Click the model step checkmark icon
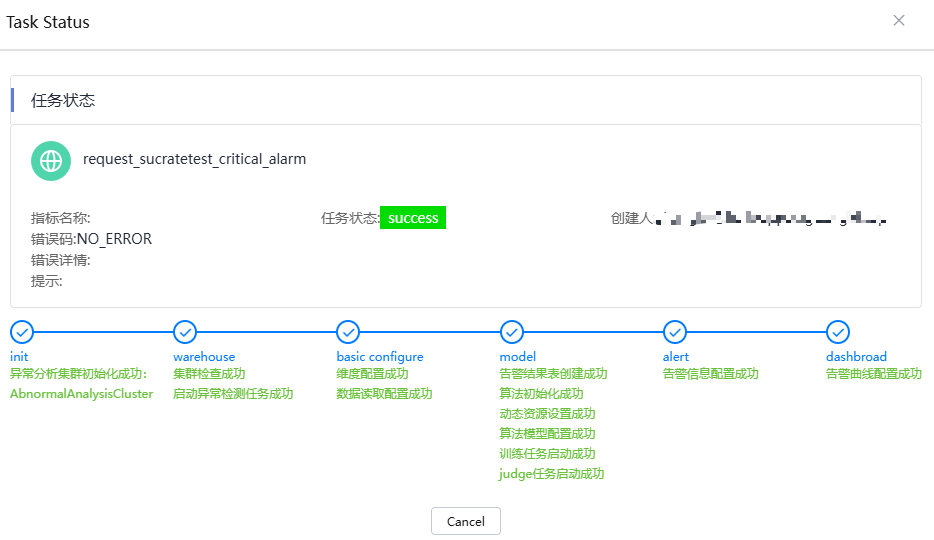 (x=511, y=332)
